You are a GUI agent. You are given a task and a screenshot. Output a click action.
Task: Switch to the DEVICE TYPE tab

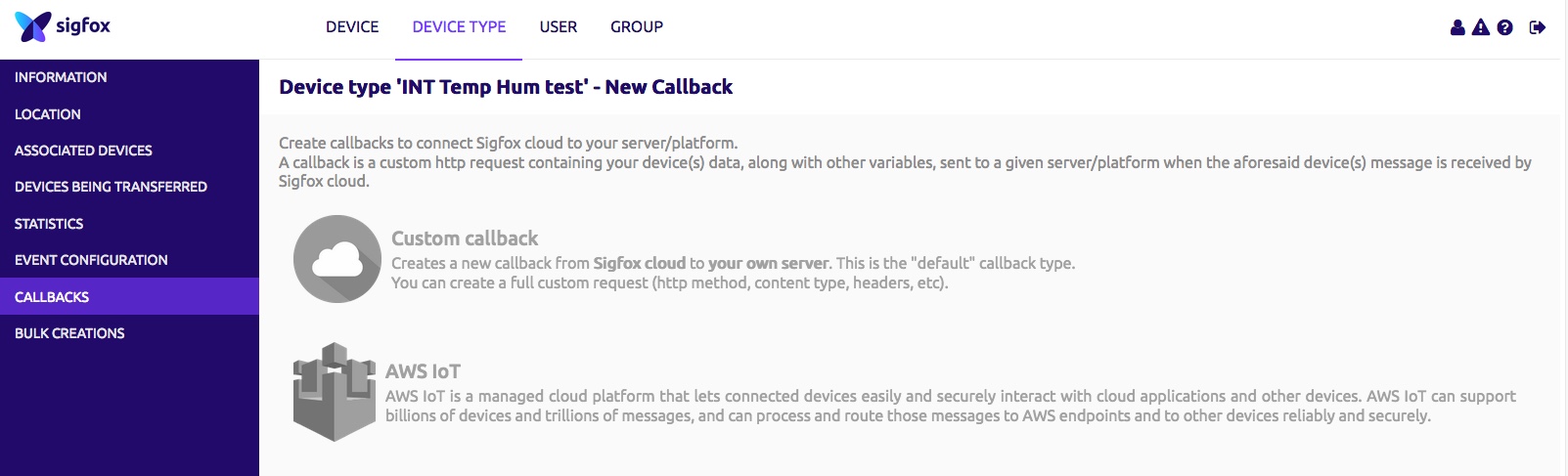click(x=459, y=27)
